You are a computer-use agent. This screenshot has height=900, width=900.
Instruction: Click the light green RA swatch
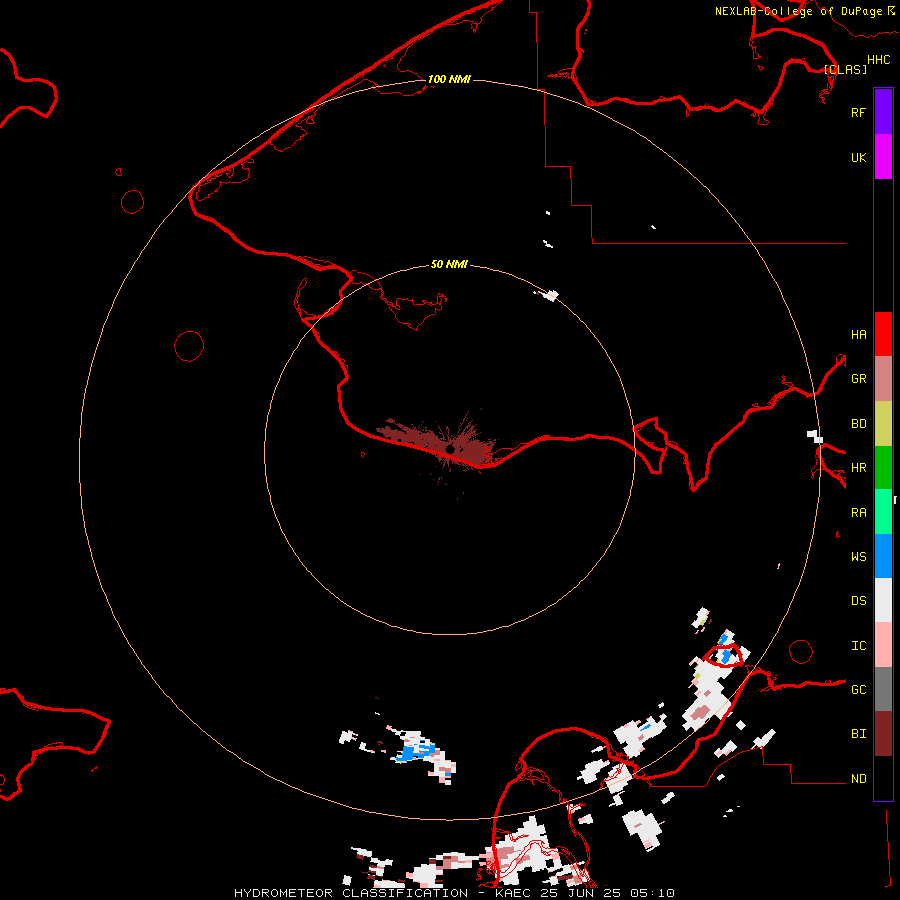click(x=883, y=512)
